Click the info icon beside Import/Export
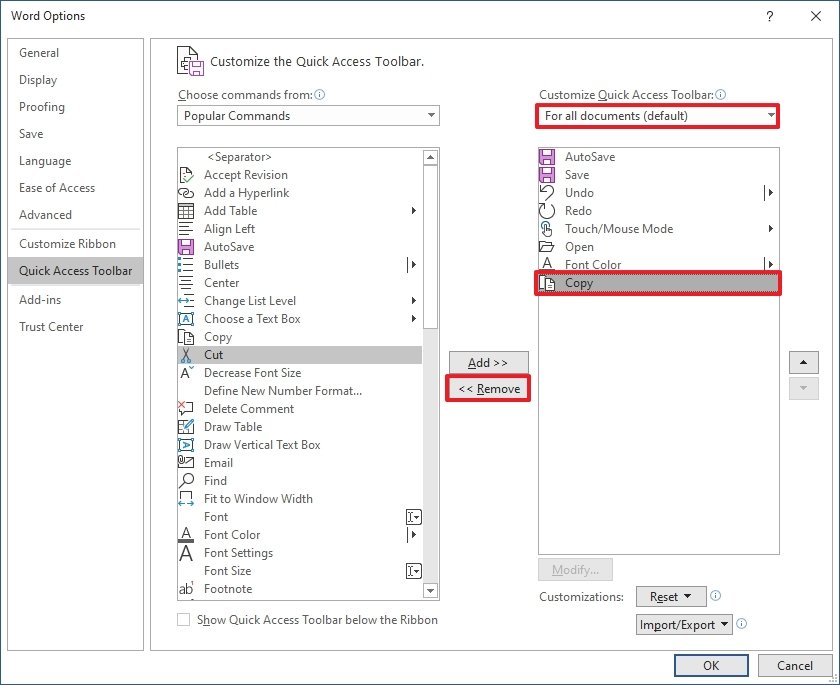Screen dimensions: 840x685 741,623
